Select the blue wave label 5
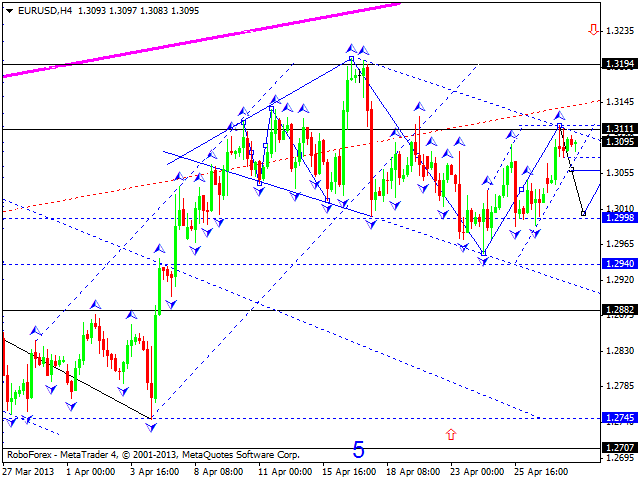 (358, 450)
